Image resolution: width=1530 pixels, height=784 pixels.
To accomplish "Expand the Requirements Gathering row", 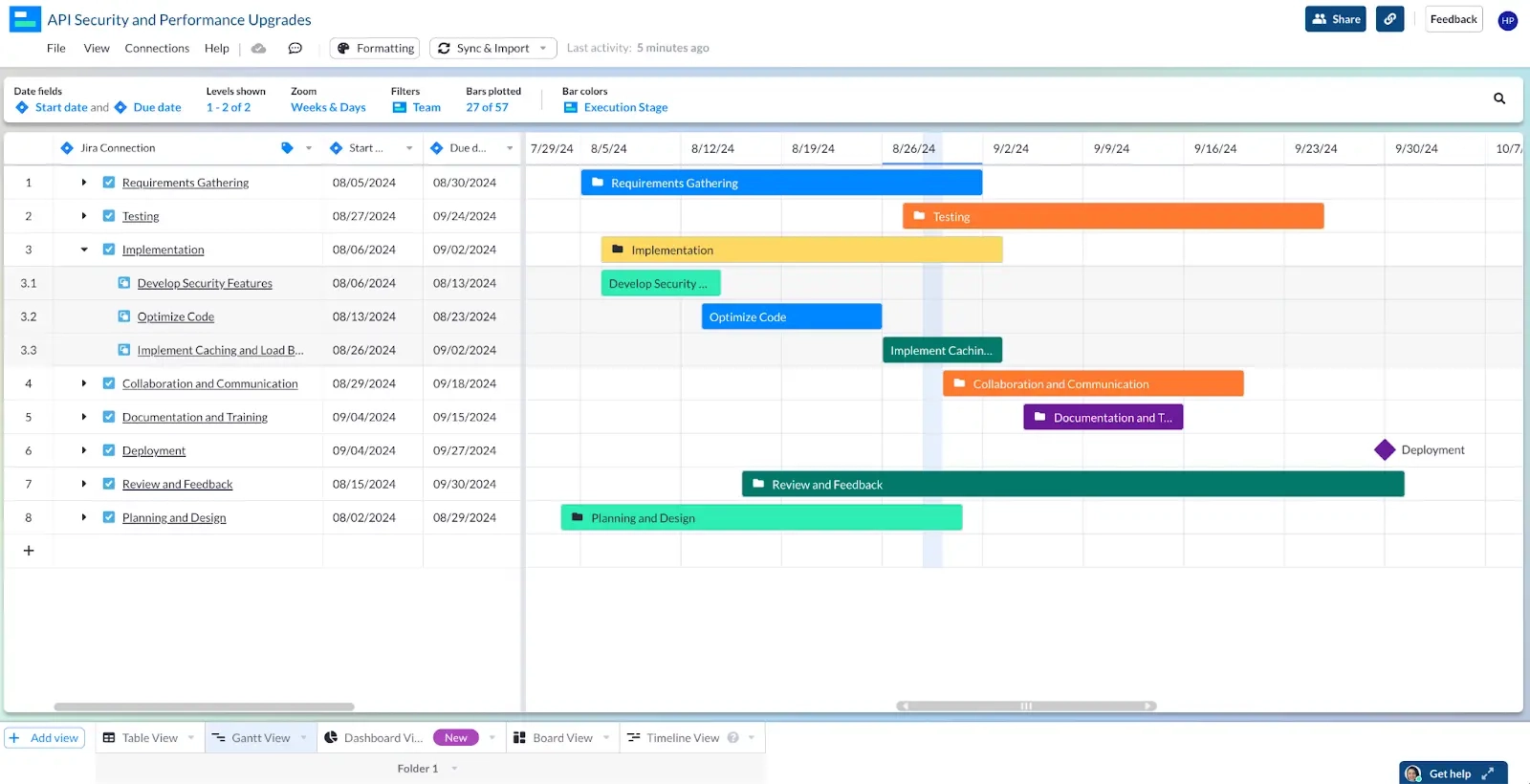I will (84, 183).
